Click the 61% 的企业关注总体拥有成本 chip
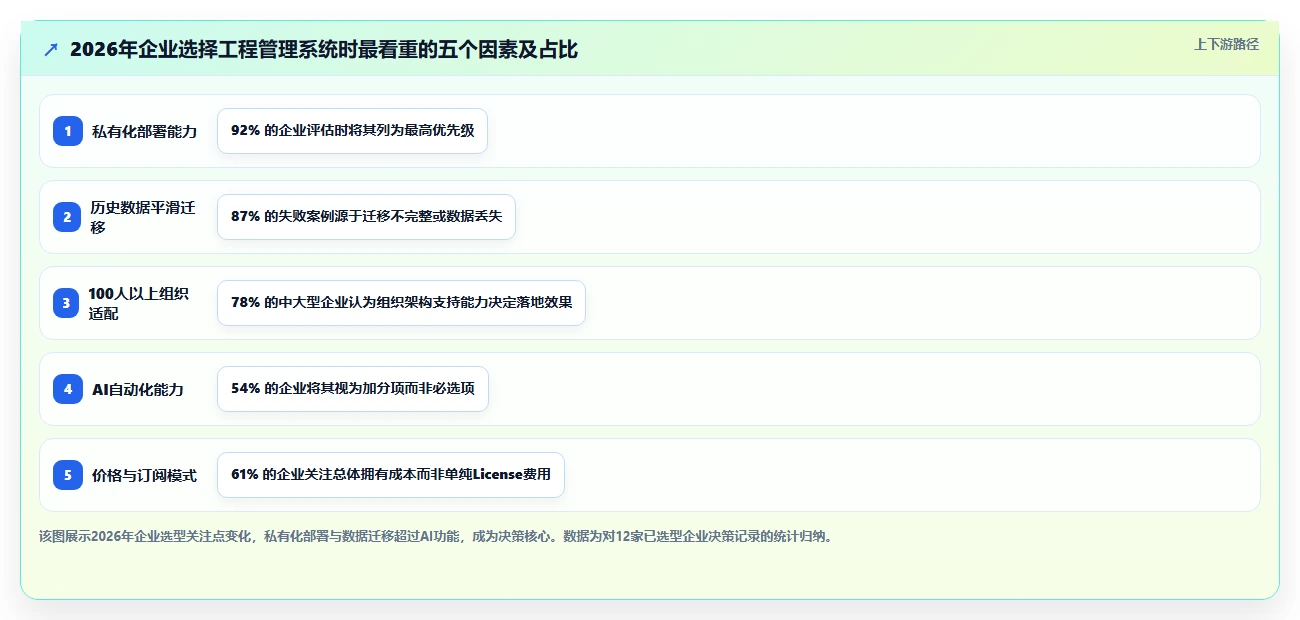 pyautogui.click(x=391, y=475)
